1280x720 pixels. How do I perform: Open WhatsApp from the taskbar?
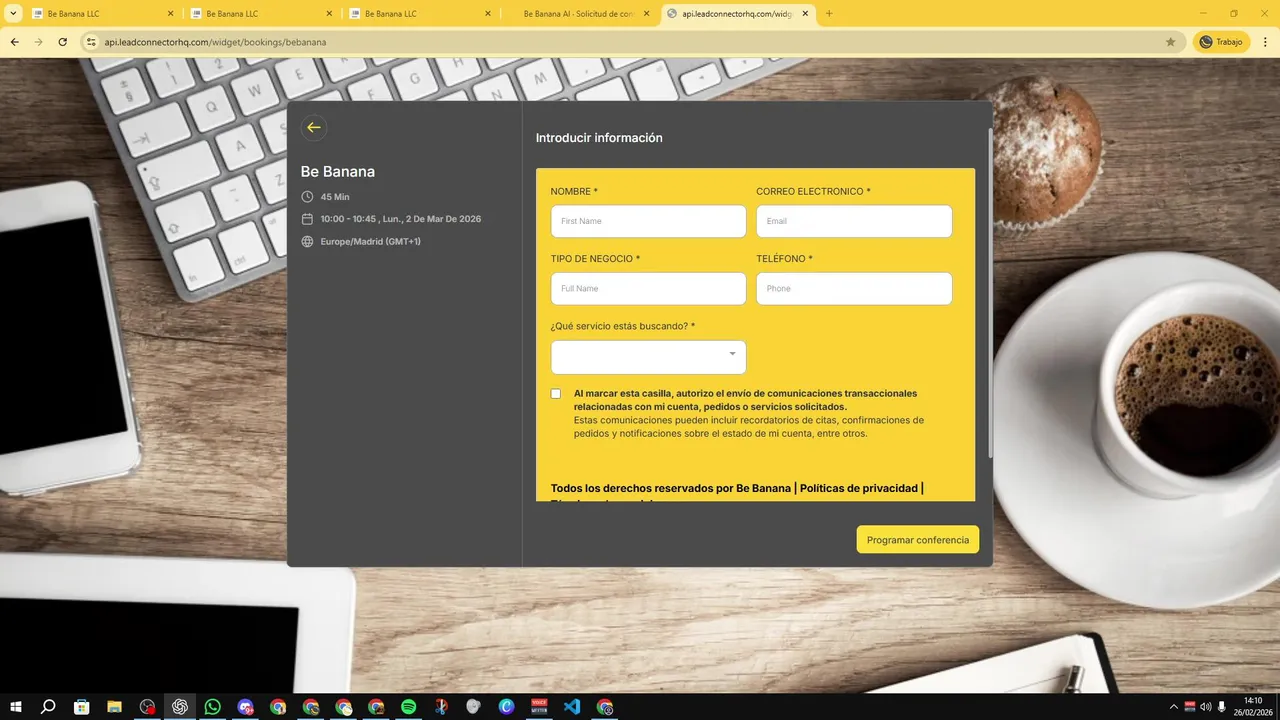coord(212,706)
